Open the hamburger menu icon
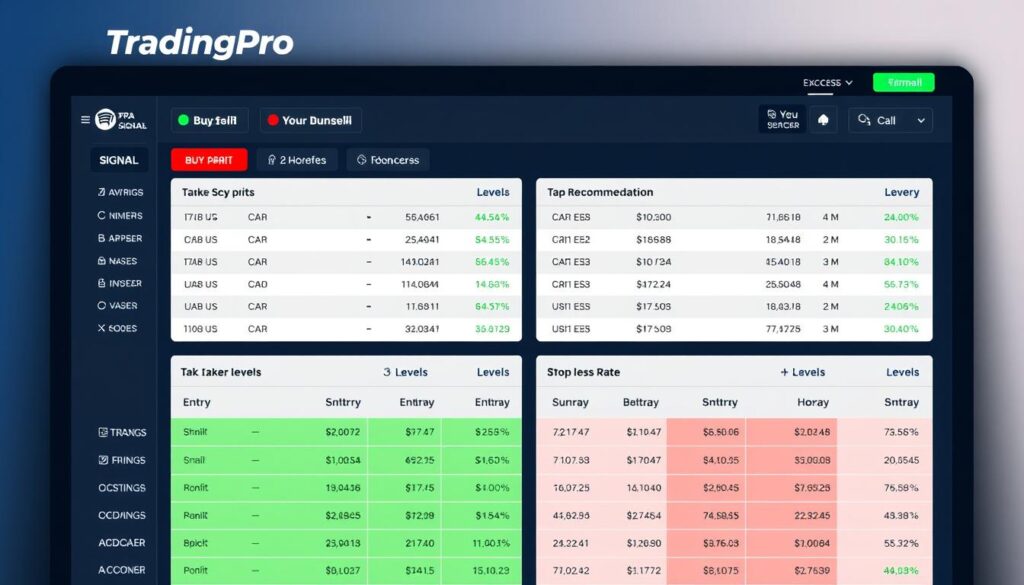Screen dimensions: 1024x585 click(x=85, y=120)
